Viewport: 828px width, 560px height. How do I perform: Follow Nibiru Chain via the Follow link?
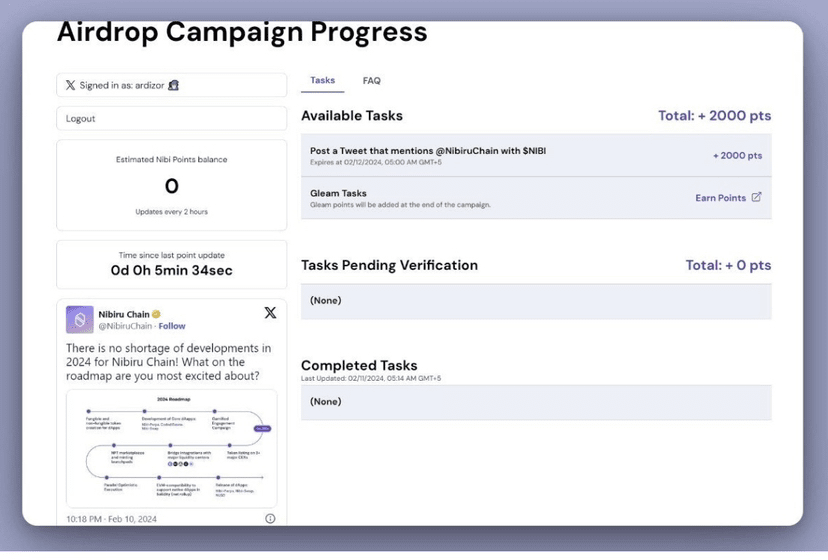click(172, 326)
